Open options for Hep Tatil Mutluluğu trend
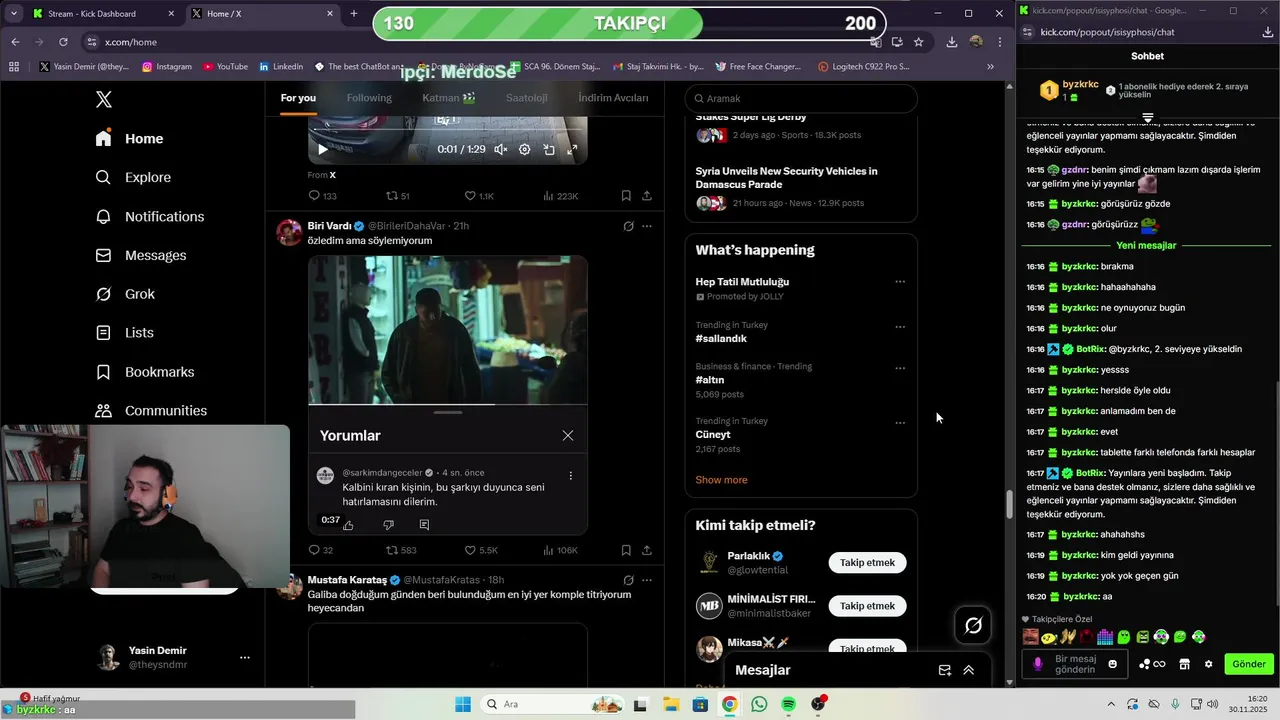The width and height of the screenshot is (1280, 720). click(900, 282)
